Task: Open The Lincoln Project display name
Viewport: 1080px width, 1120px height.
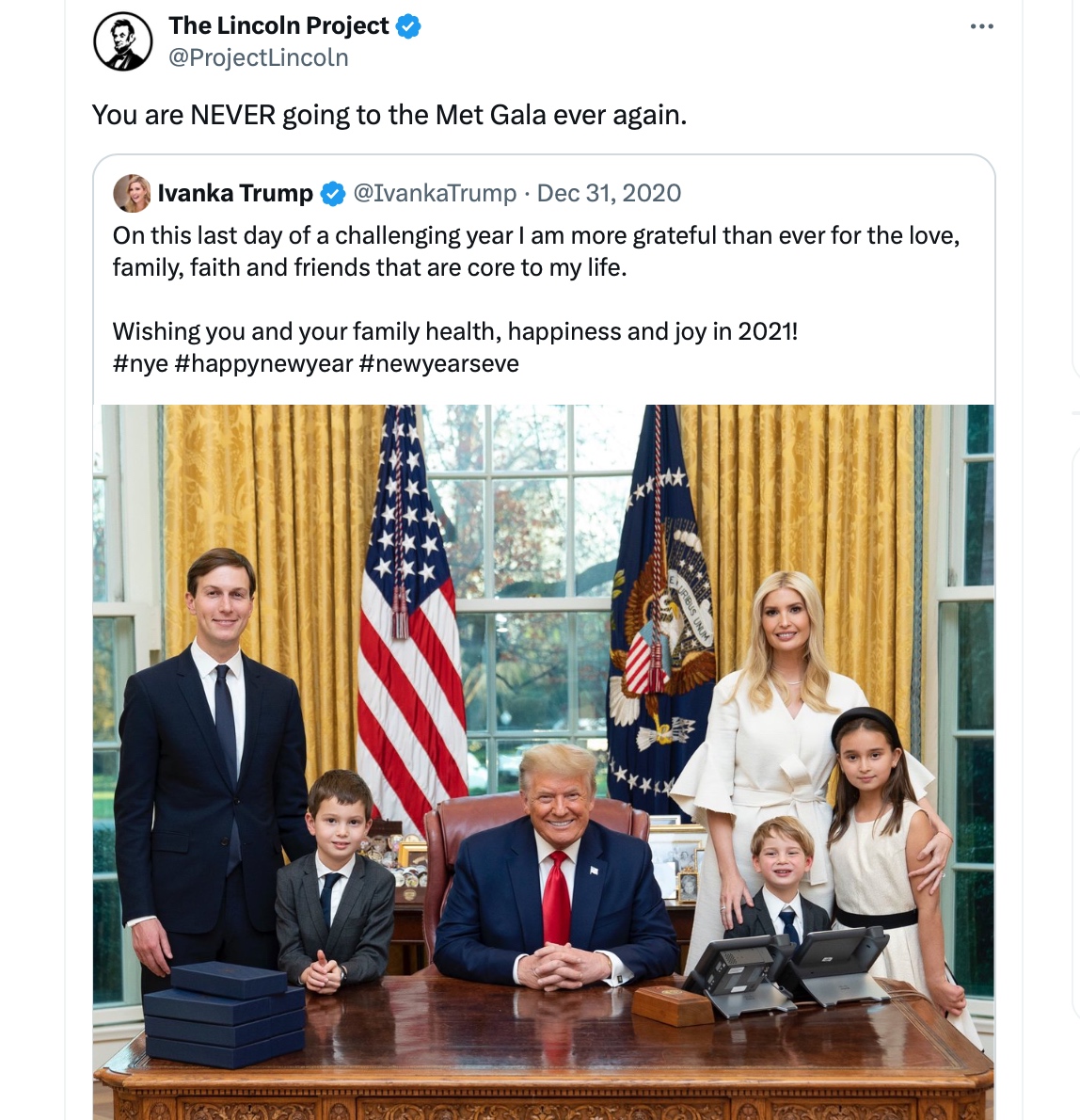Action: point(278,25)
